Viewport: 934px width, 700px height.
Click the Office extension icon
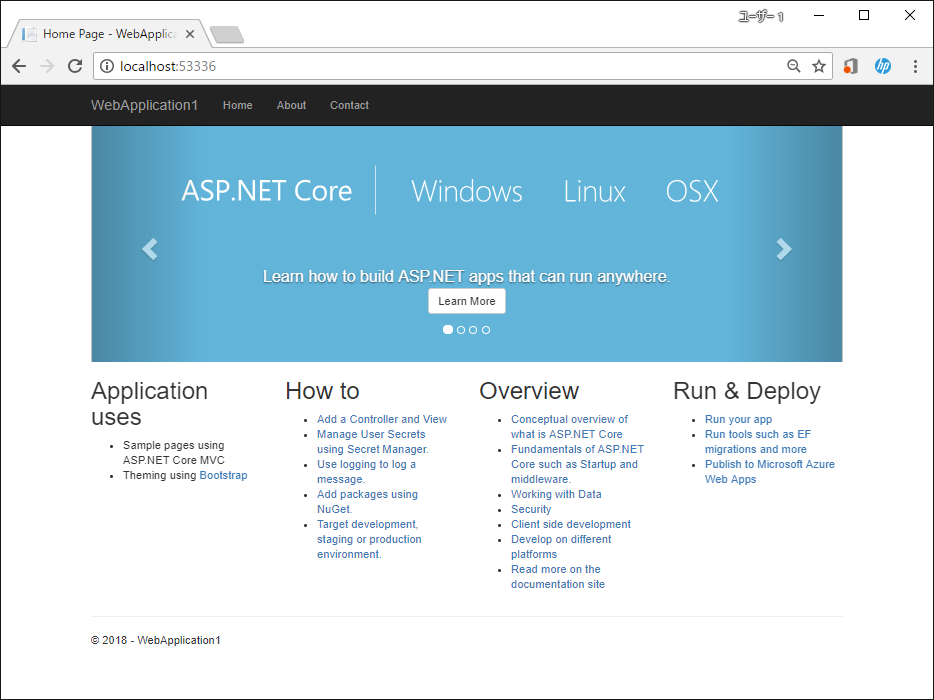point(850,66)
